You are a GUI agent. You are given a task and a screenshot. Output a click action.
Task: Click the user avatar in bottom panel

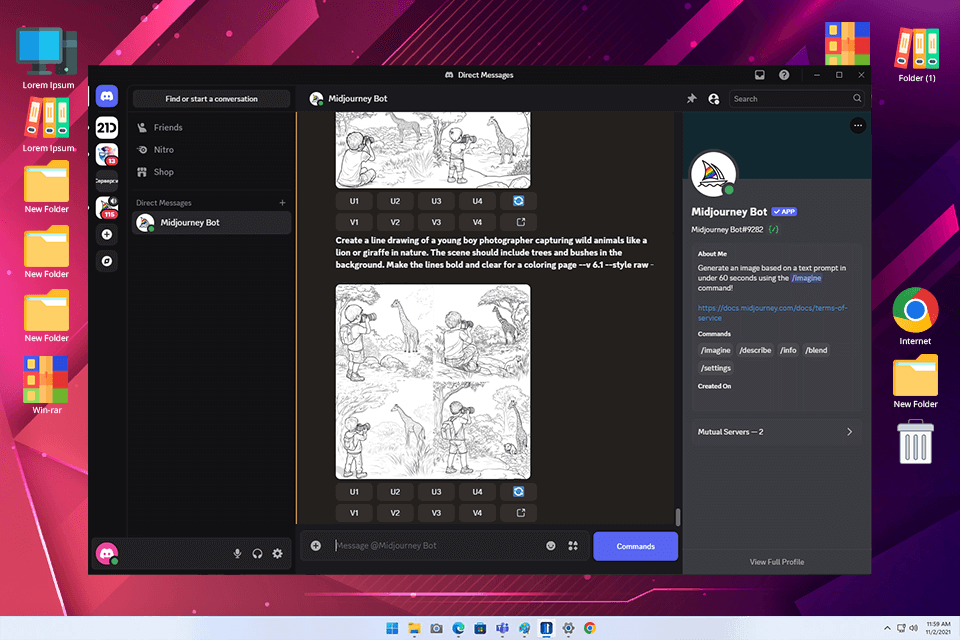[107, 554]
